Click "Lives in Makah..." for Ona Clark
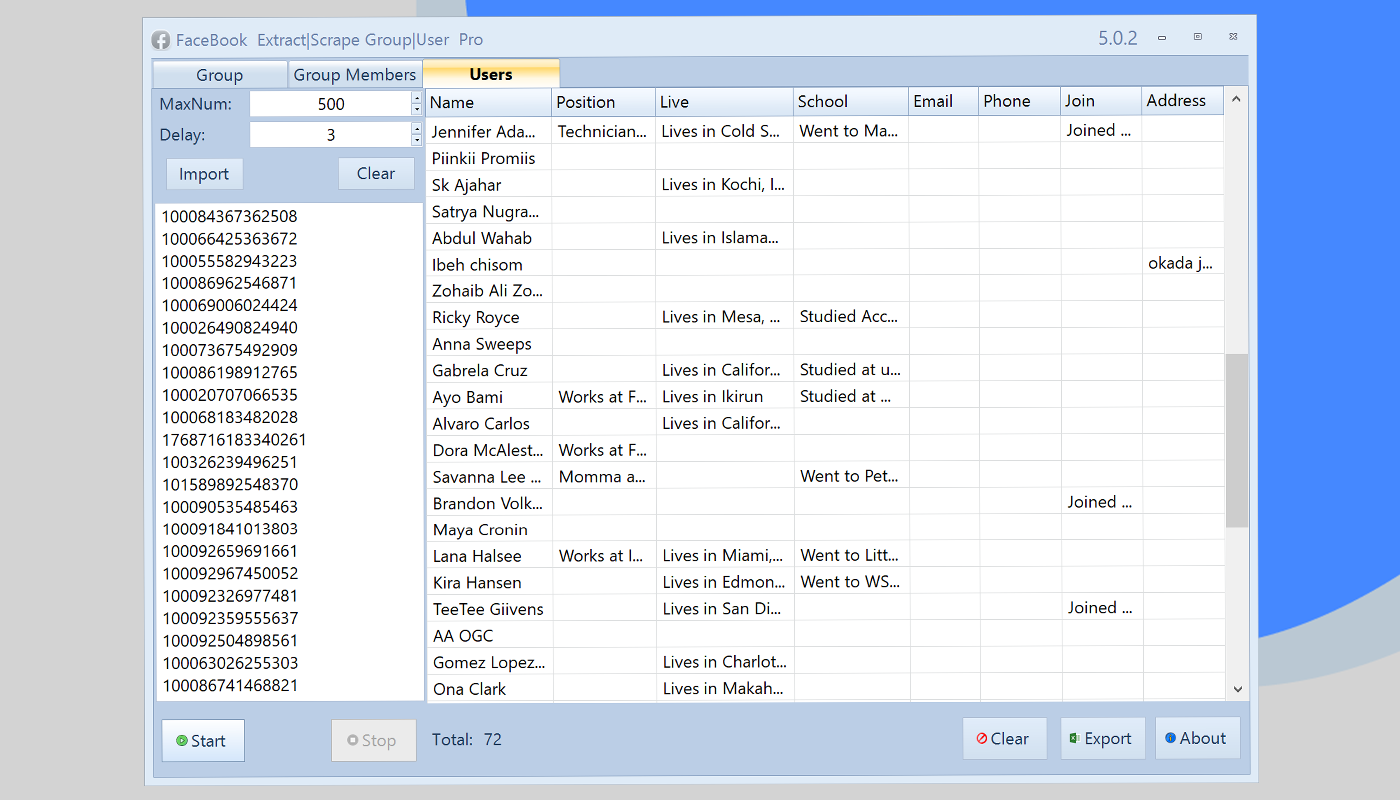Image resolution: width=1400 pixels, height=800 pixels. pyautogui.click(x=723, y=689)
